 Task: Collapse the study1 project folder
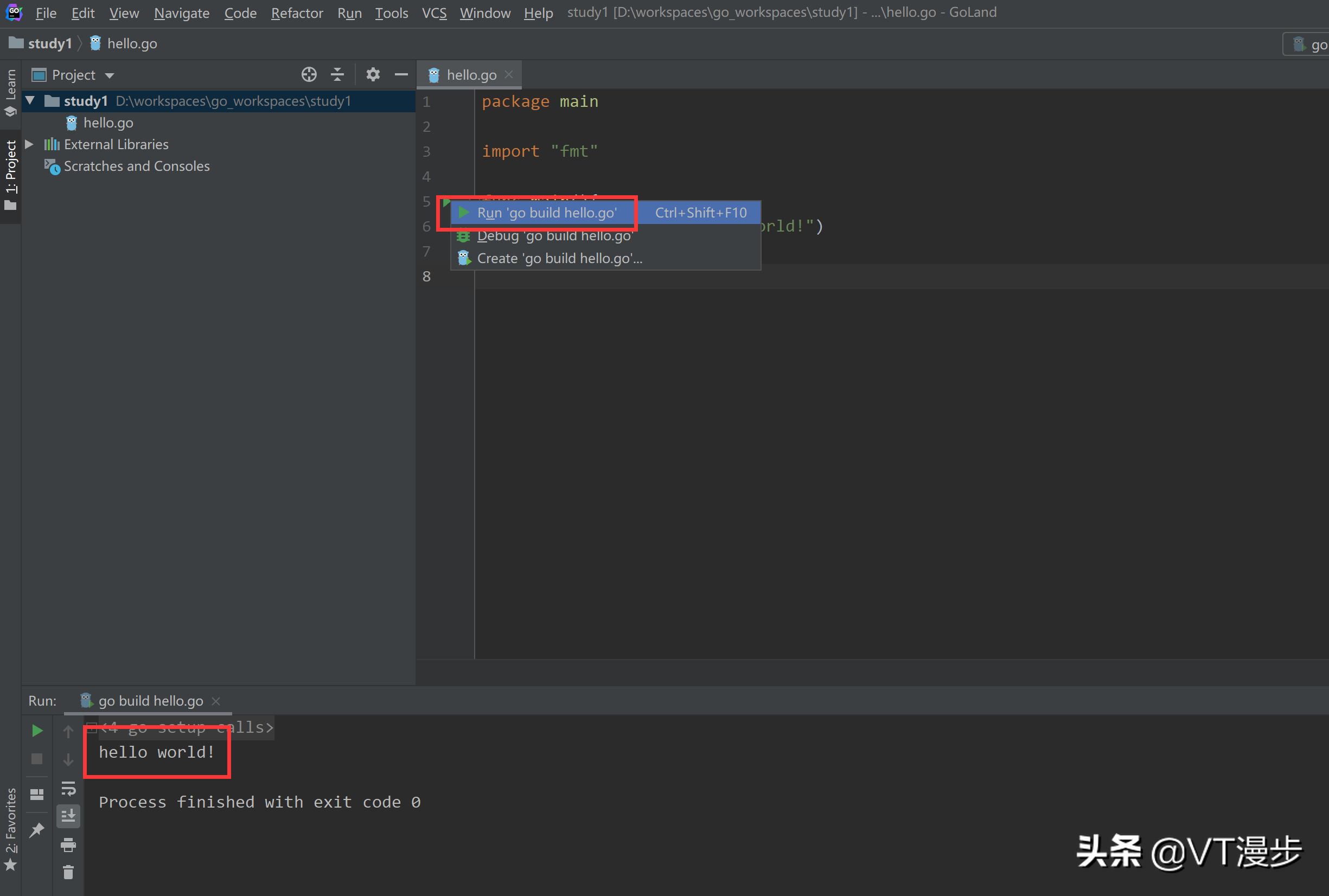[30, 101]
